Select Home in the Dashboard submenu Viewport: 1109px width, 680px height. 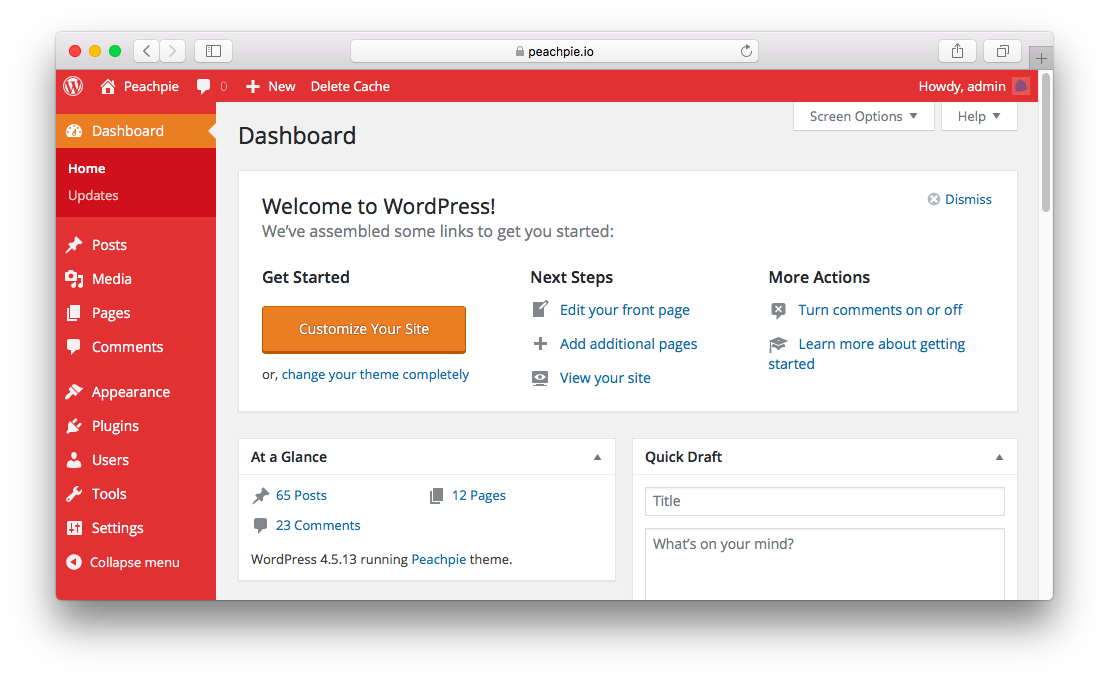click(87, 168)
